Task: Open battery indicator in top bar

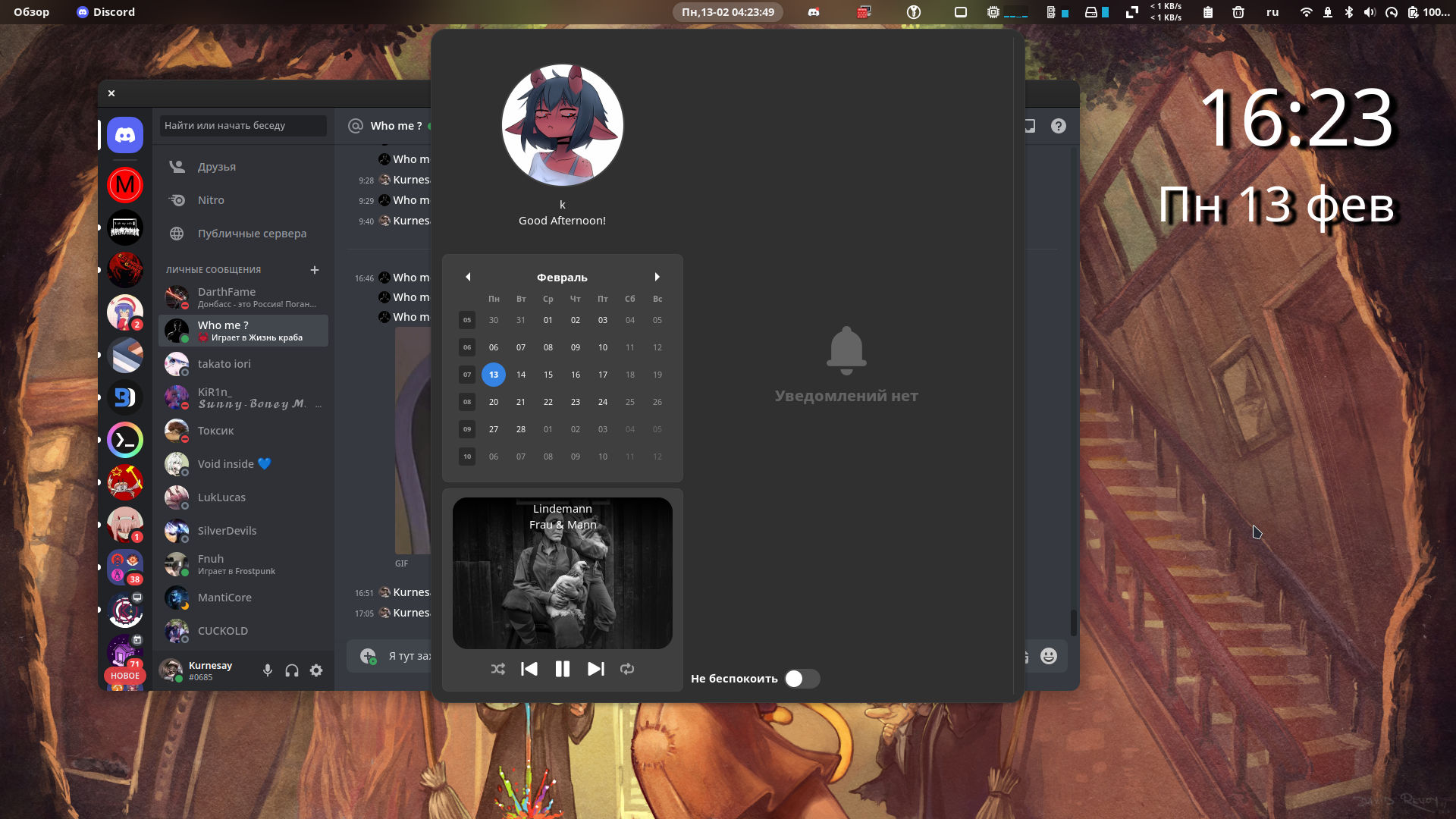Action: pyautogui.click(x=1429, y=12)
